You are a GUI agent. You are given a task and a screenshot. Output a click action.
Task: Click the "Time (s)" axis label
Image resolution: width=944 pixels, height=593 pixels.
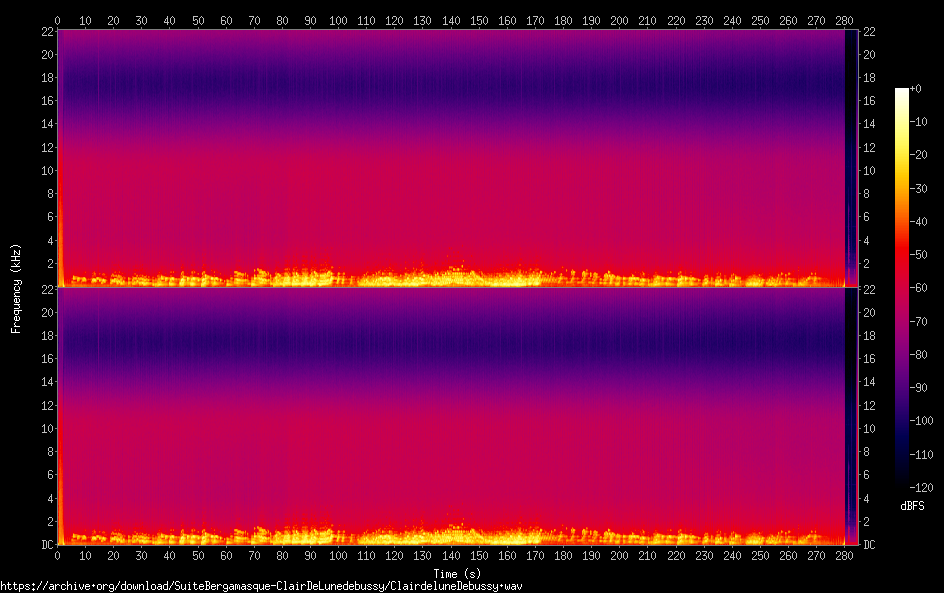click(x=458, y=574)
